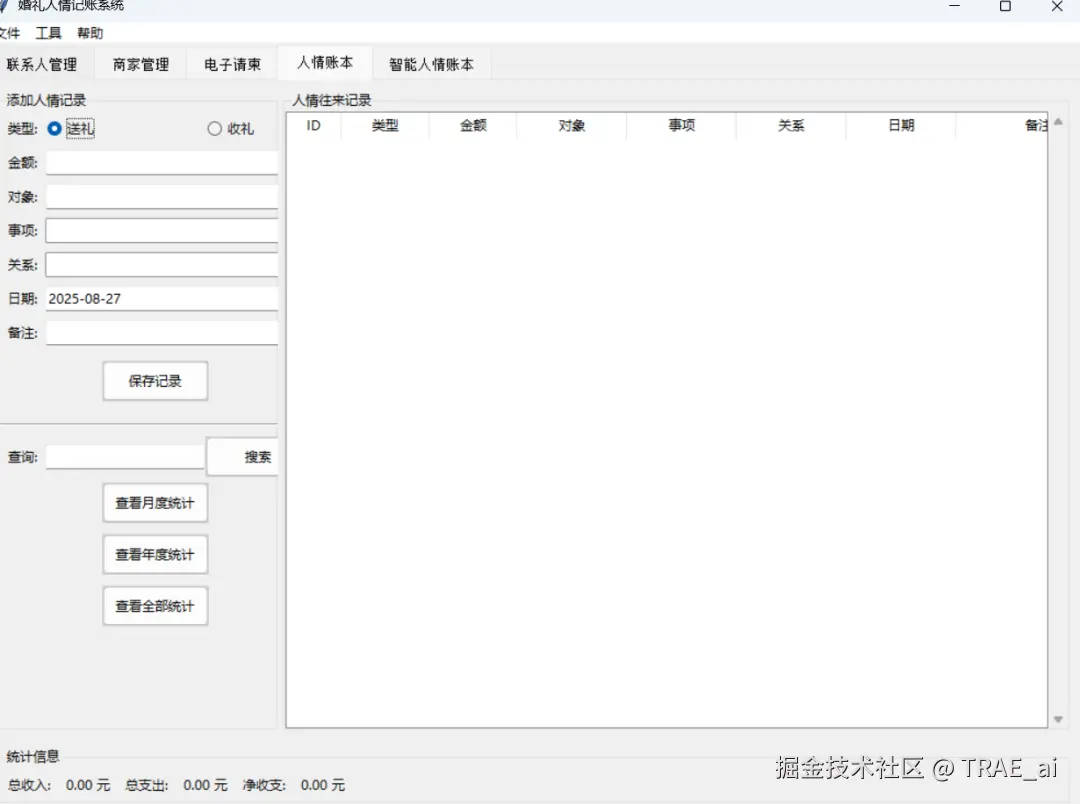Switch to the 智能人情账本 tab
Screen dimensions: 1080x804
(x=431, y=65)
